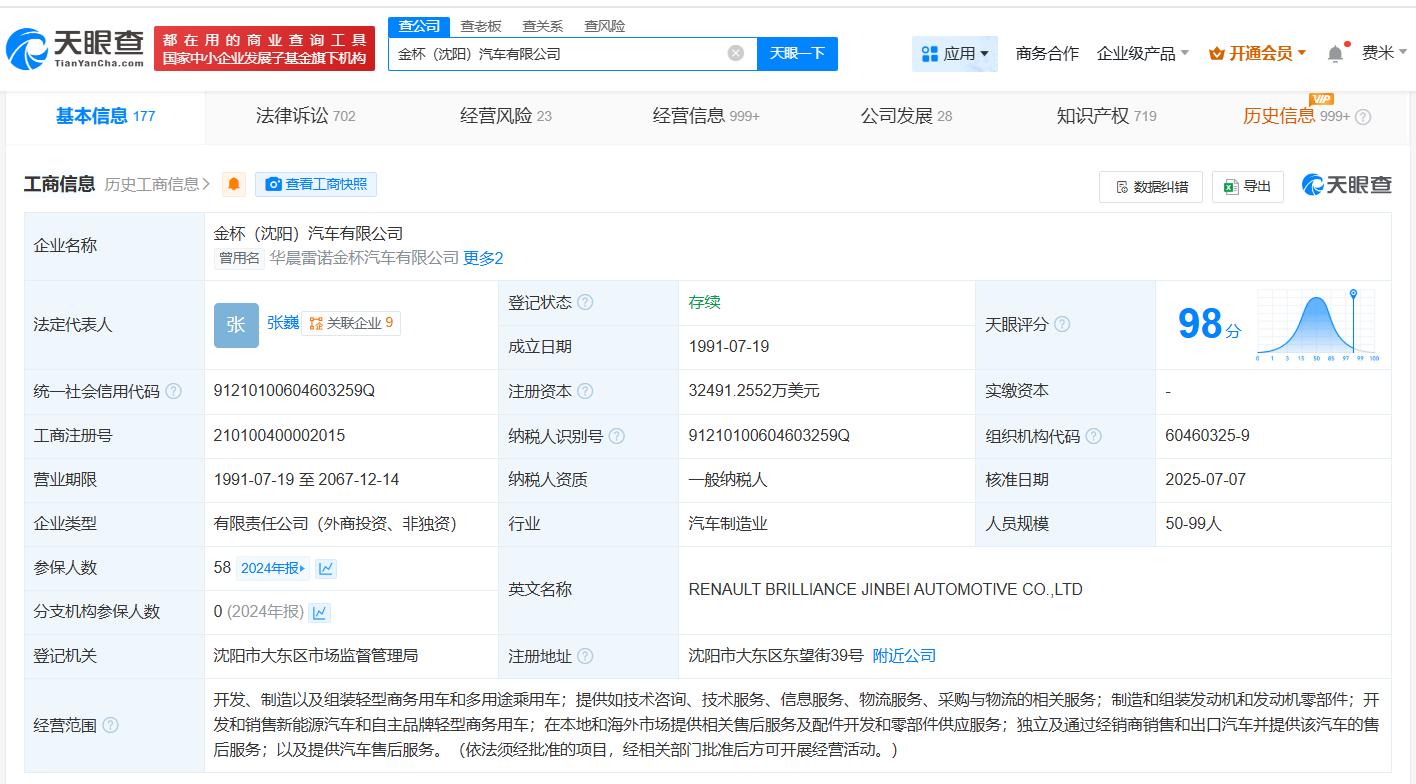Screen dimensions: 1416x784
Task: Click registration number 210100400002015
Action: (279, 436)
